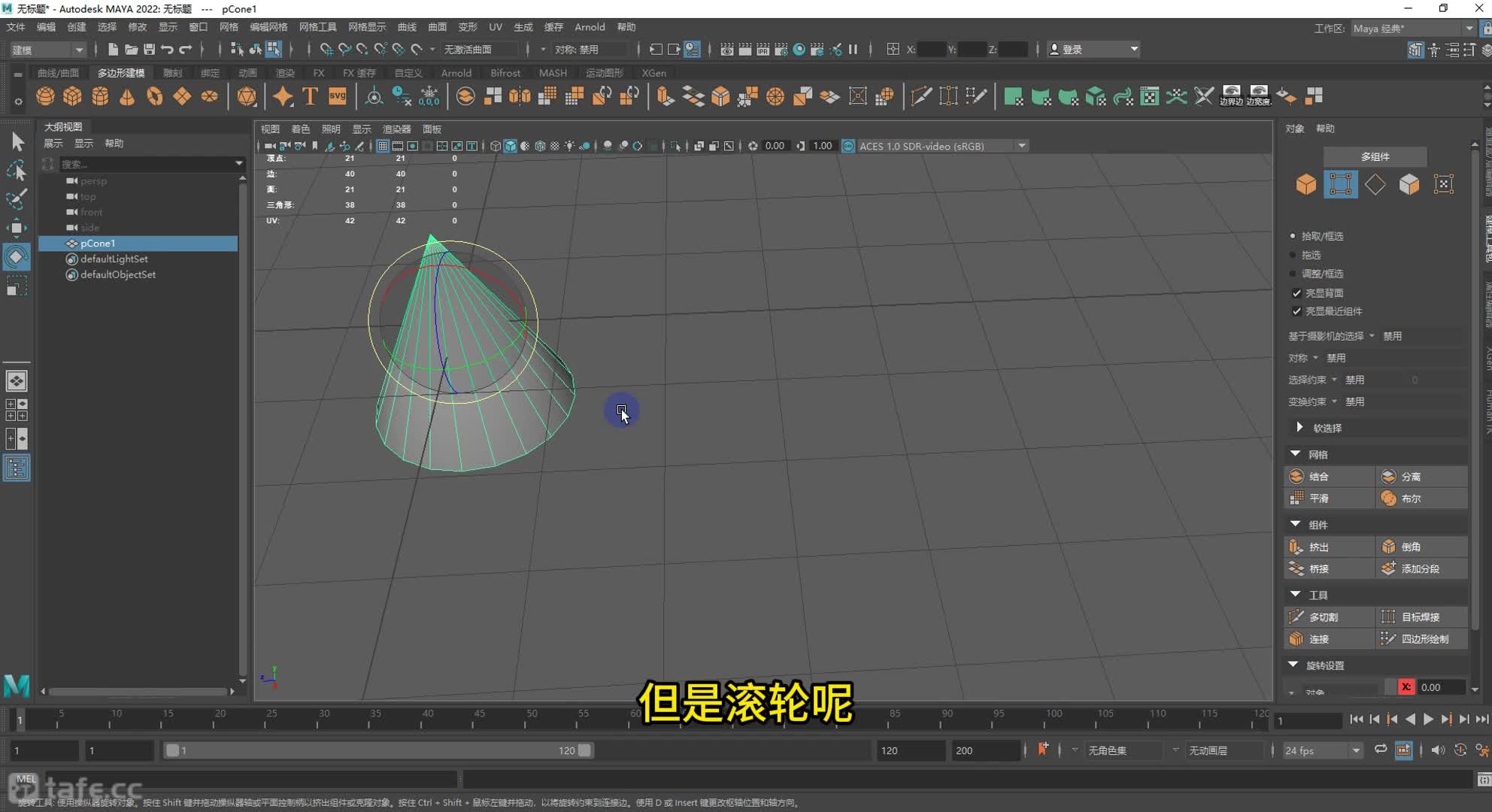Open the 24 fps frame rate dropdown
The height and width of the screenshot is (812, 1492).
(x=1321, y=750)
